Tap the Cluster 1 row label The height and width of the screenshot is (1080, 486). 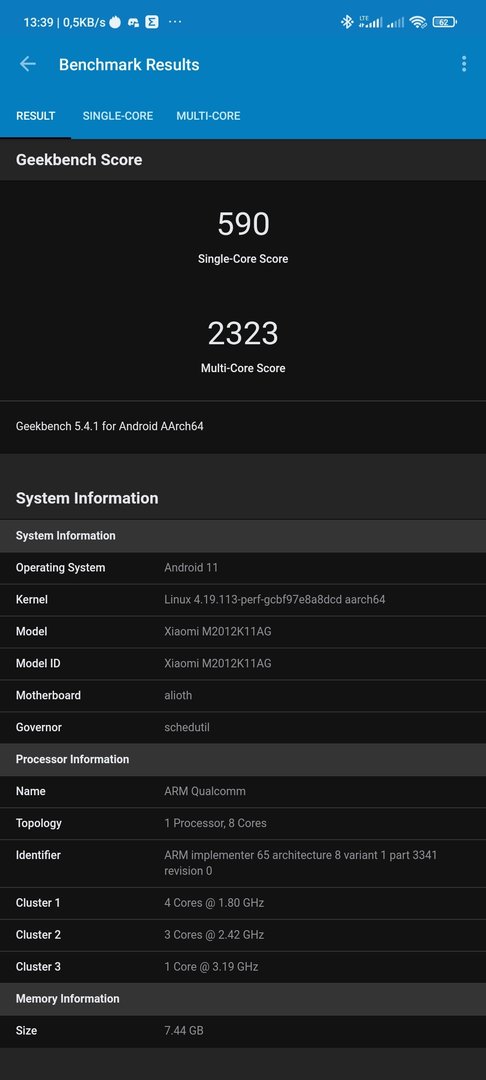[x=38, y=903]
